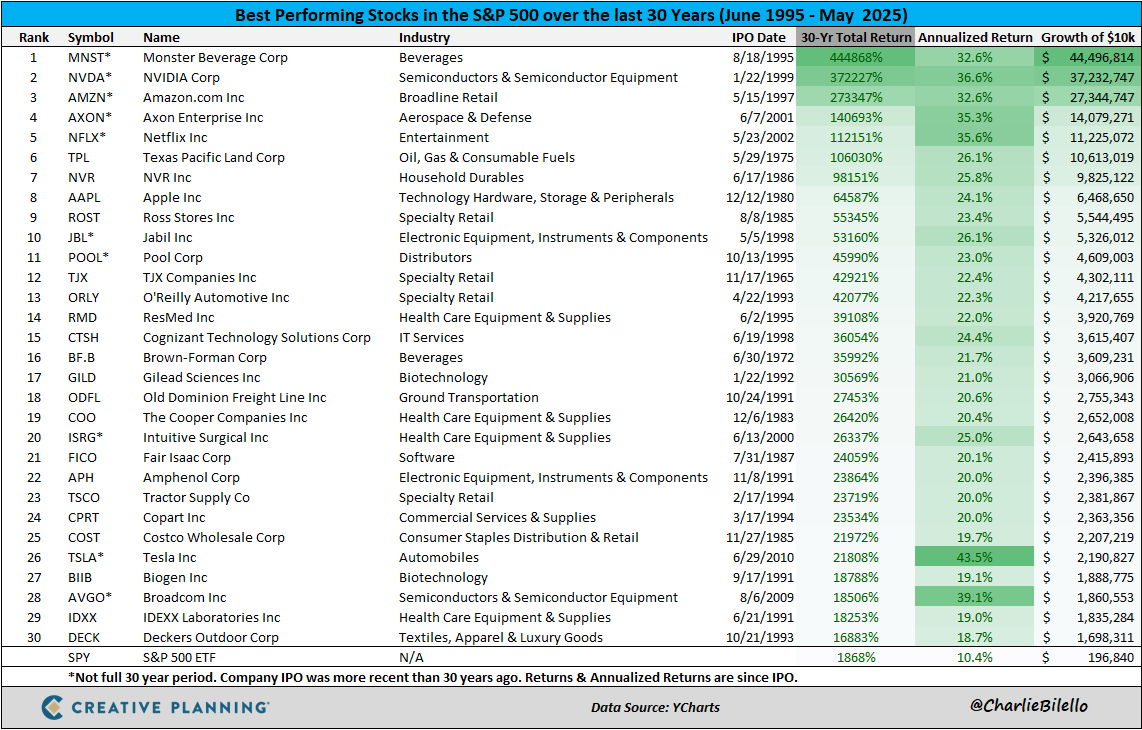Screen dimensions: 1142x730
Task: Click the 444868% total return cell
Action: pyautogui.click(x=856, y=58)
